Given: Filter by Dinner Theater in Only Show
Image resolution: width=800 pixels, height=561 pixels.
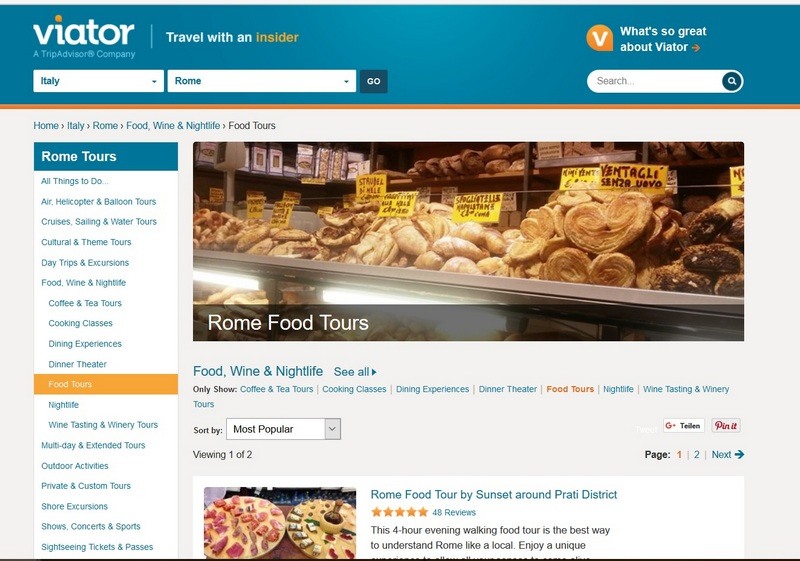Looking at the screenshot, I should (507, 389).
